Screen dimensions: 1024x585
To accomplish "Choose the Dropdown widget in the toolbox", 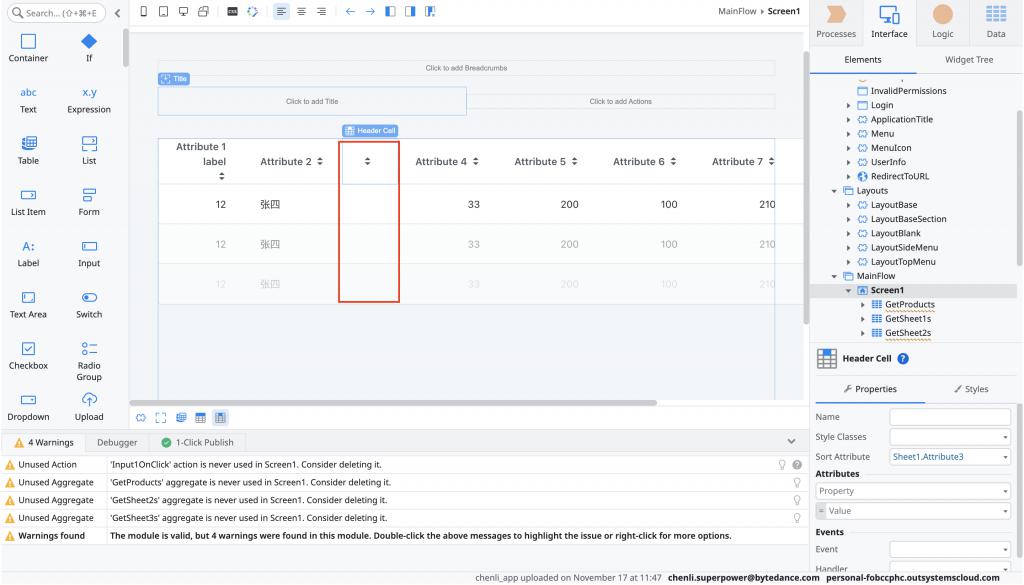I will [28, 407].
